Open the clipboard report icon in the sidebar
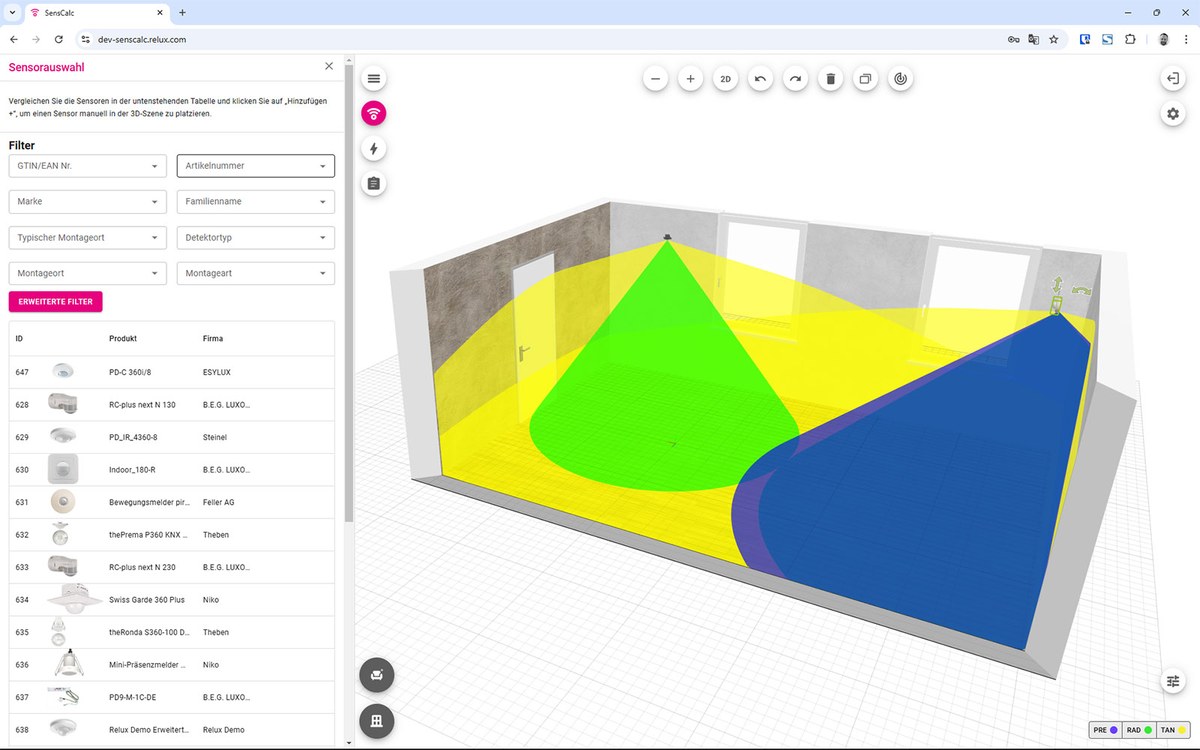1200x750 pixels. pos(373,183)
